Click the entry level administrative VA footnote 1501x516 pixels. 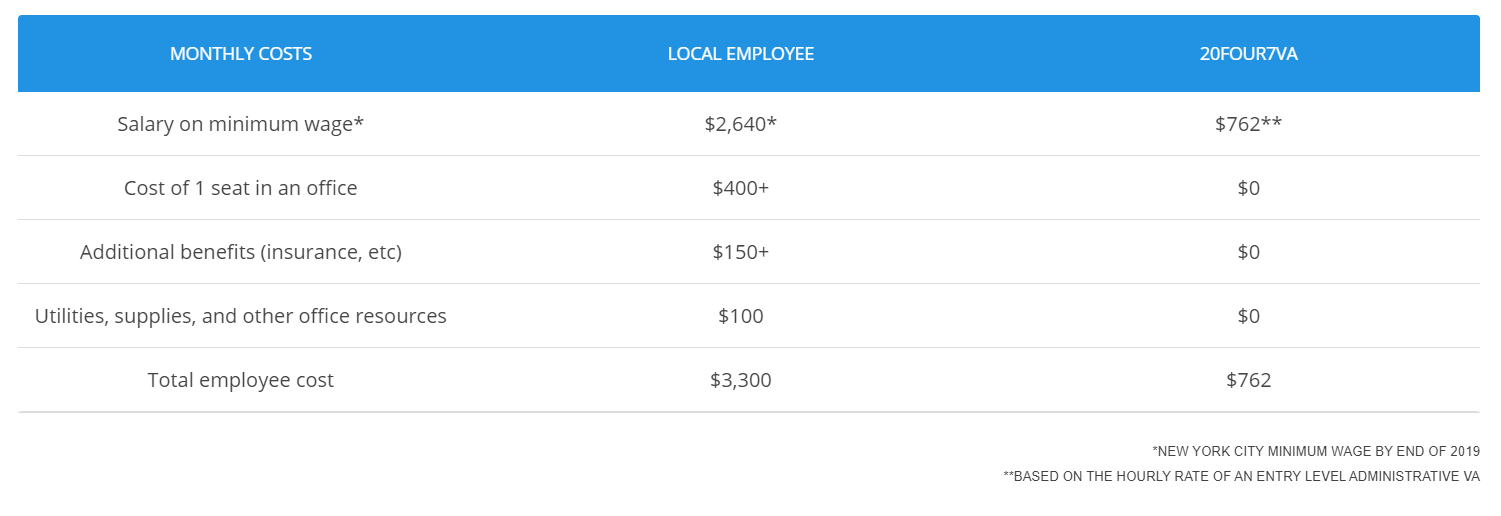[1241, 477]
